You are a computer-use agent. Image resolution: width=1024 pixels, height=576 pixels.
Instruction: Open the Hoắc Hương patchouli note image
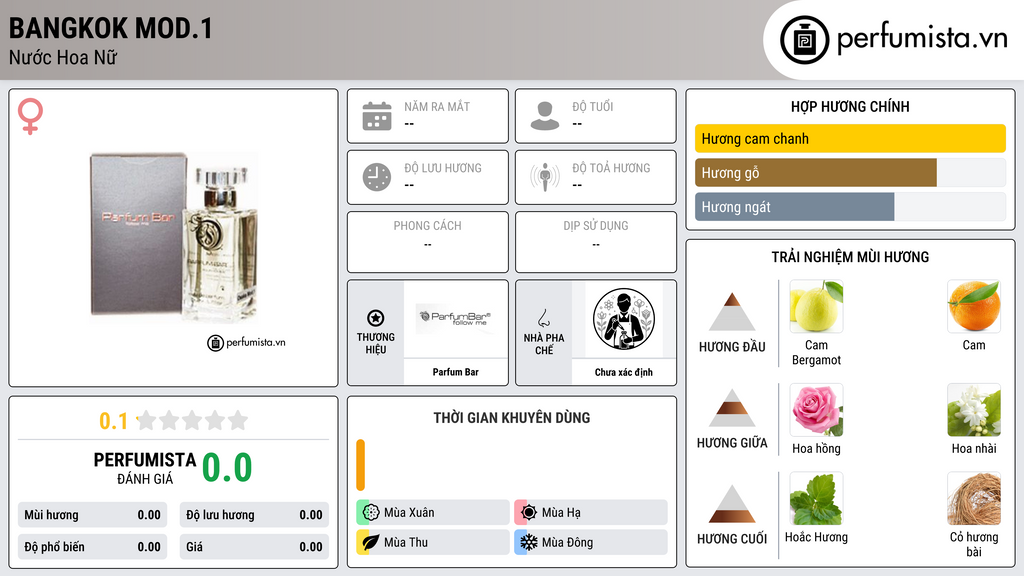pos(816,499)
